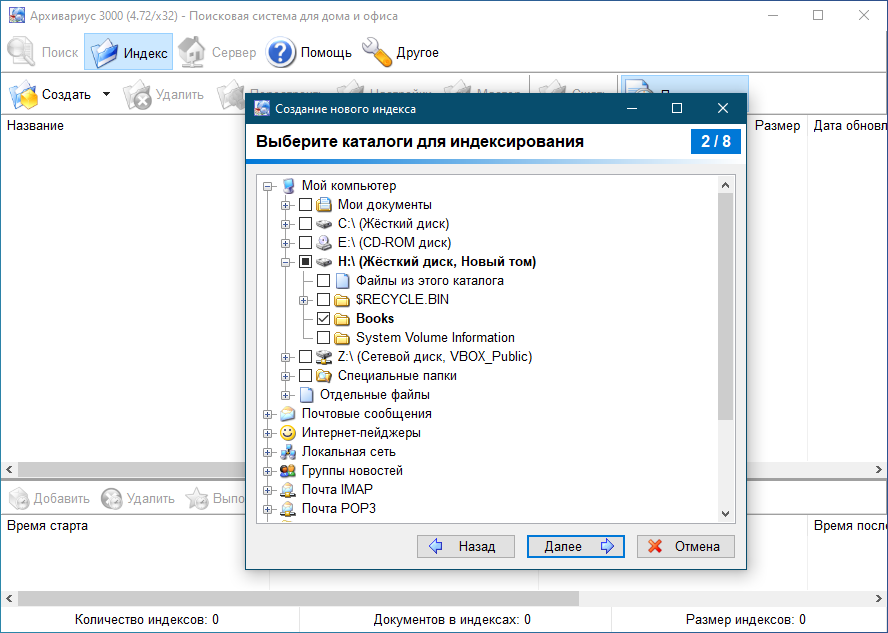The image size is (888, 633).
Task: Click the Размер column header
Action: coord(777,126)
